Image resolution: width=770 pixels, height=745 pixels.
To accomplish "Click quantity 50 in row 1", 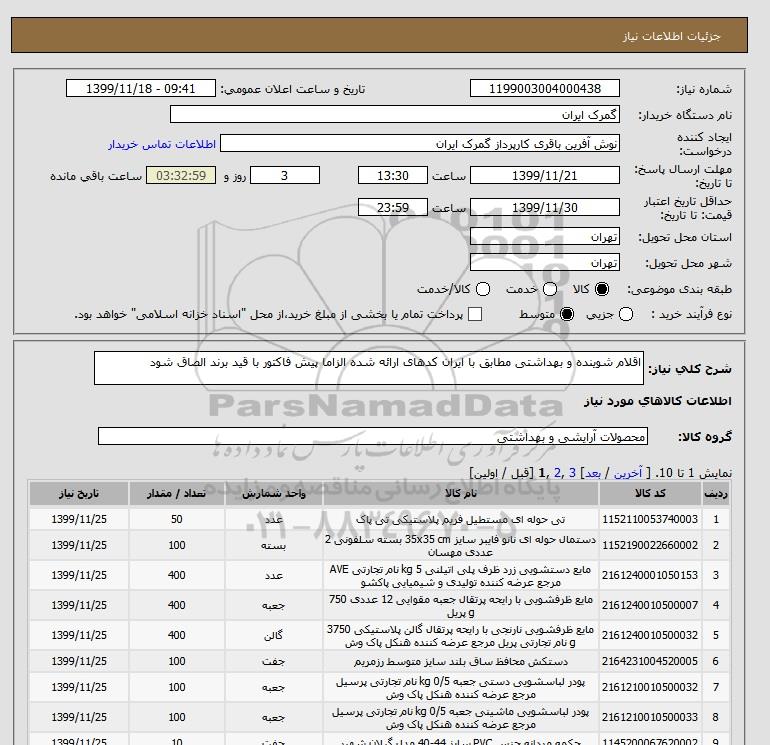I will point(177,519).
